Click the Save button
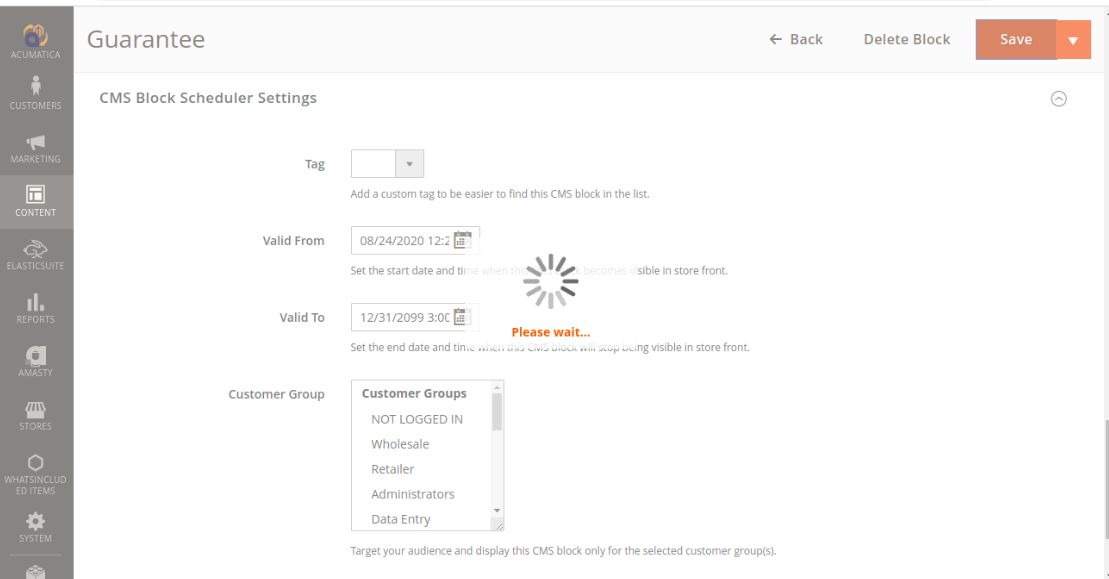The width and height of the screenshot is (1109, 579). coord(1016,40)
